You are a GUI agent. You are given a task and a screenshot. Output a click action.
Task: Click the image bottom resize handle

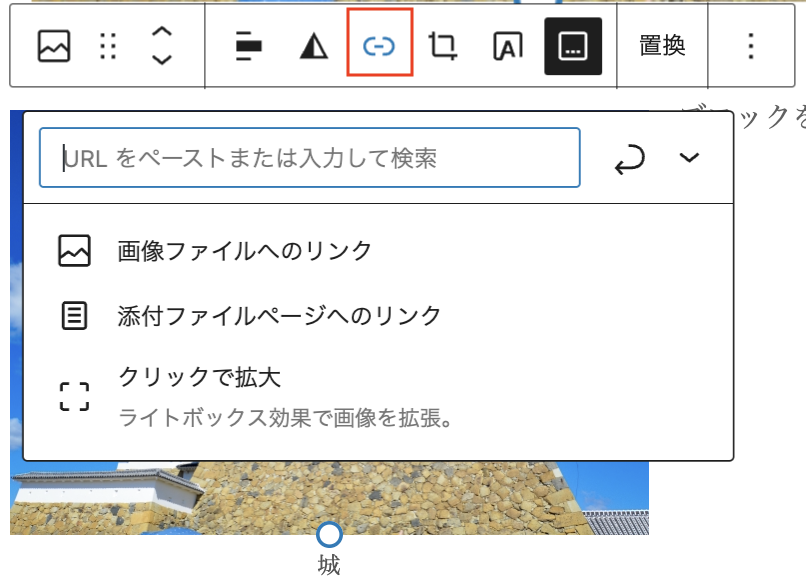pyautogui.click(x=329, y=534)
